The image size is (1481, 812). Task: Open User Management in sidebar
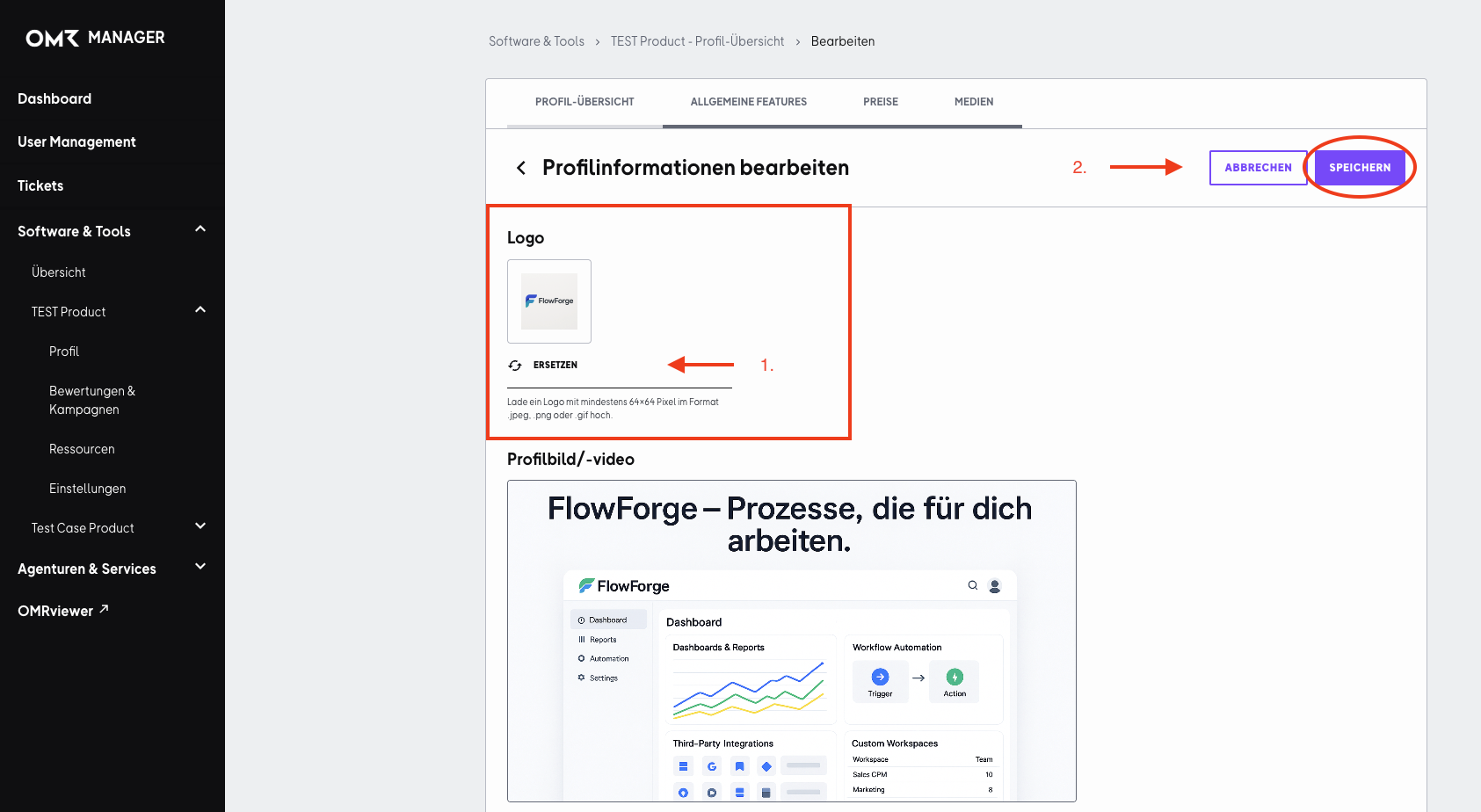(76, 141)
